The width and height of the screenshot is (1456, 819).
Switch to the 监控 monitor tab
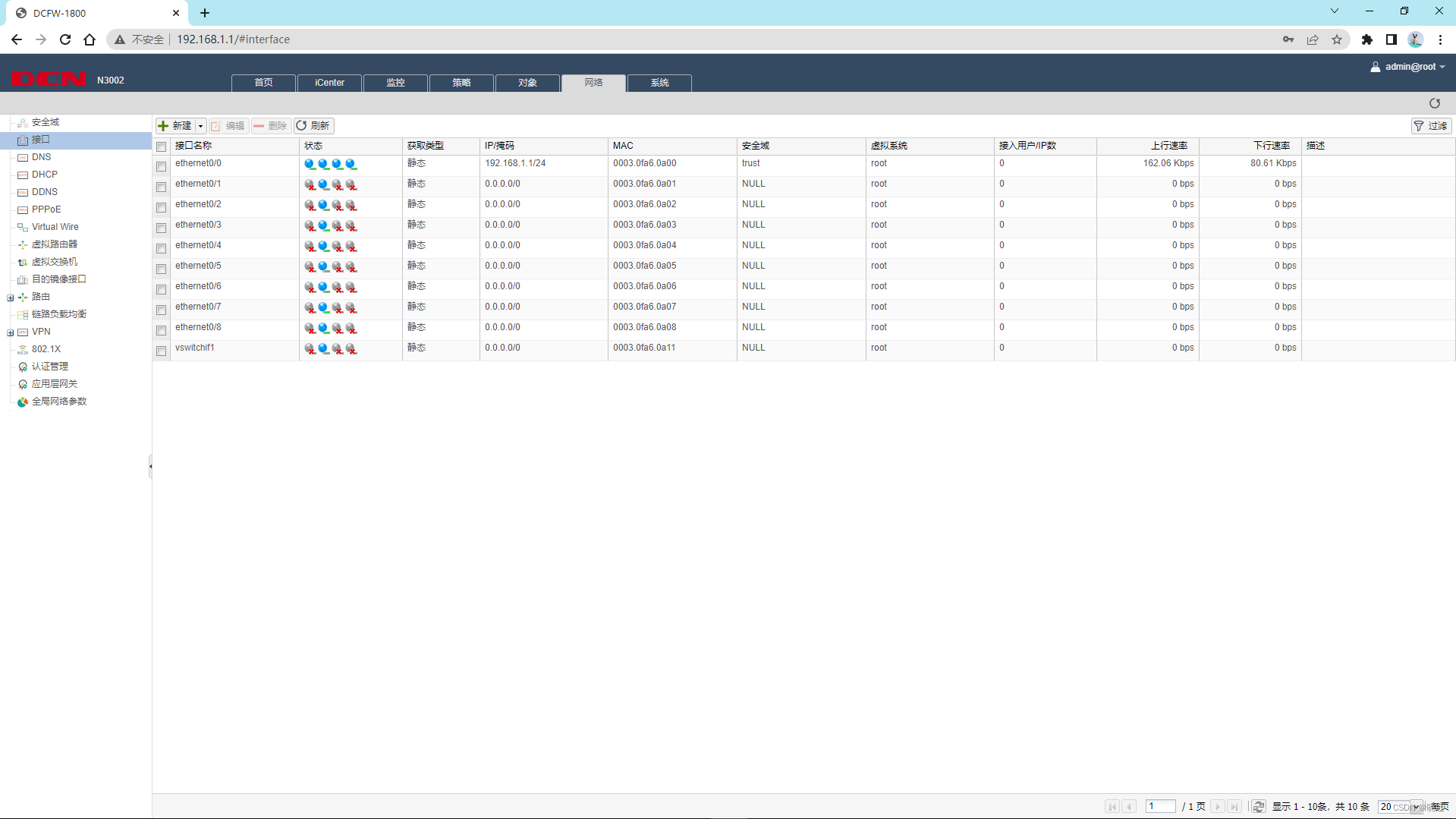(x=395, y=83)
